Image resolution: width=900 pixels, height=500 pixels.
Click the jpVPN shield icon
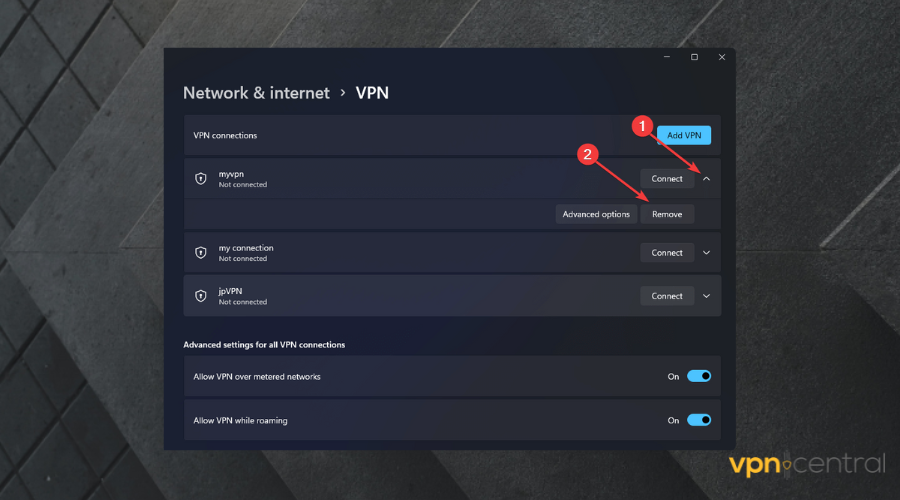coord(200,296)
